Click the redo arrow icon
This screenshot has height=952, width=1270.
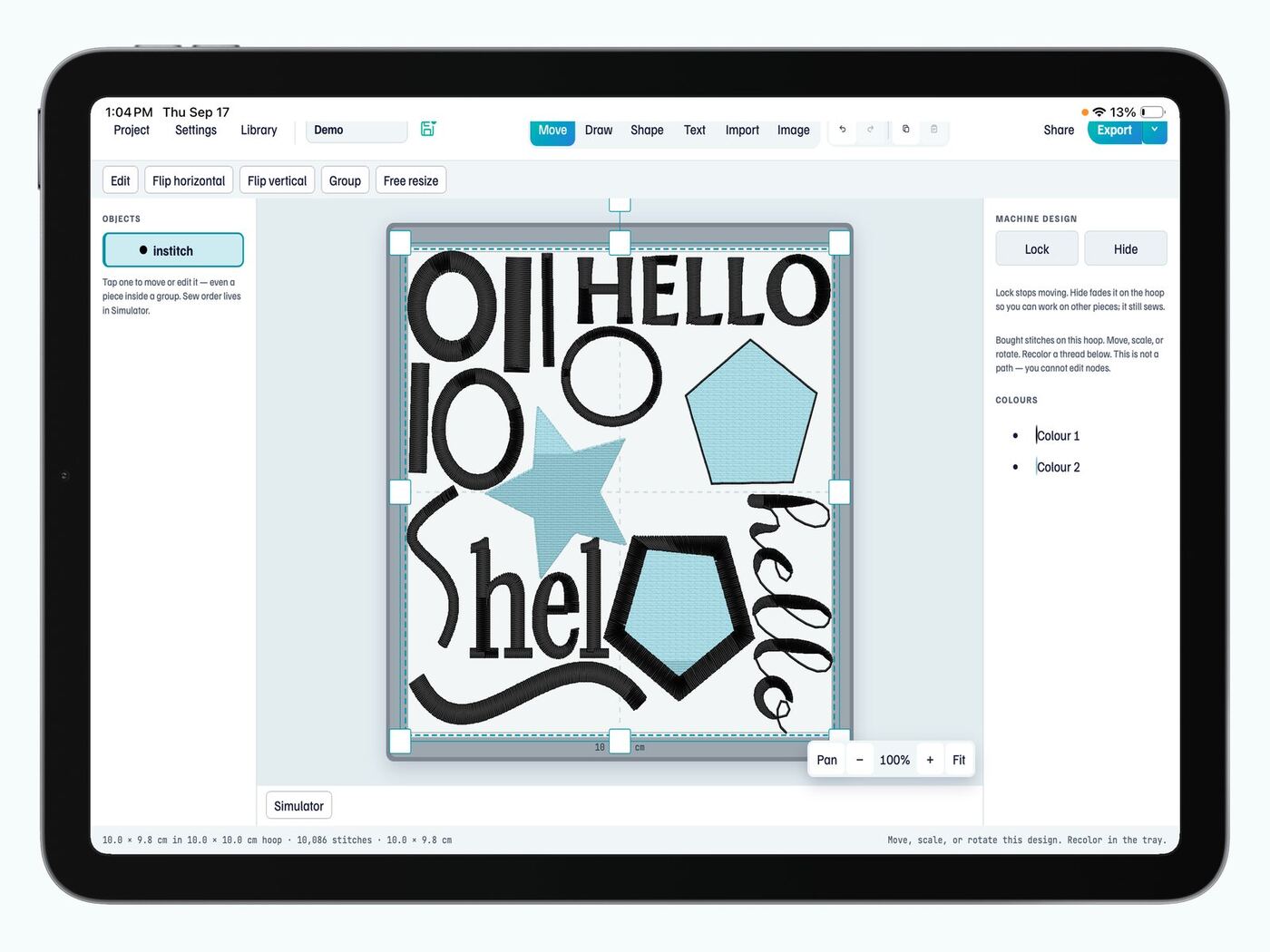click(871, 130)
